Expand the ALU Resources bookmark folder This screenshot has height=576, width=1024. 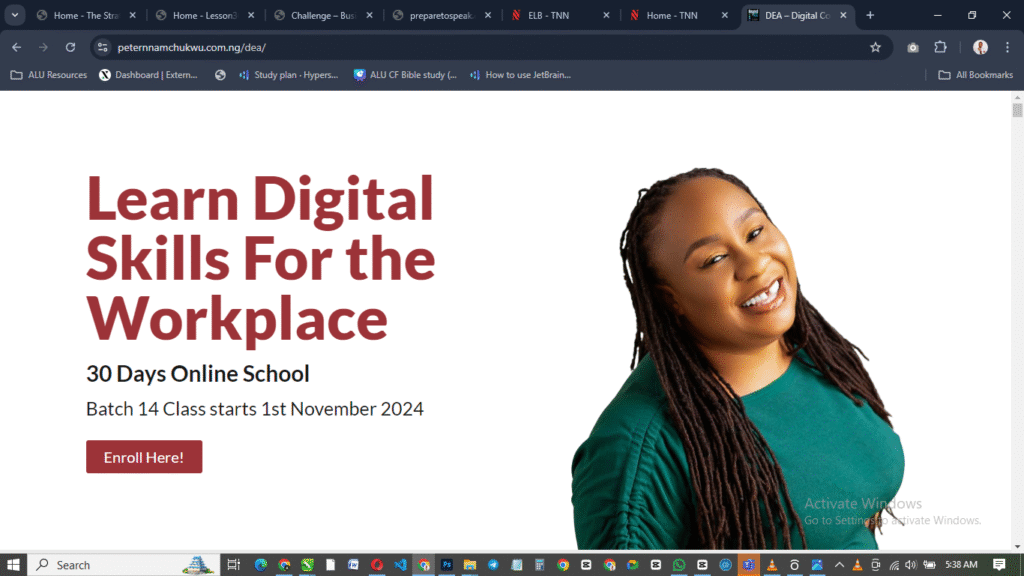tap(48, 75)
